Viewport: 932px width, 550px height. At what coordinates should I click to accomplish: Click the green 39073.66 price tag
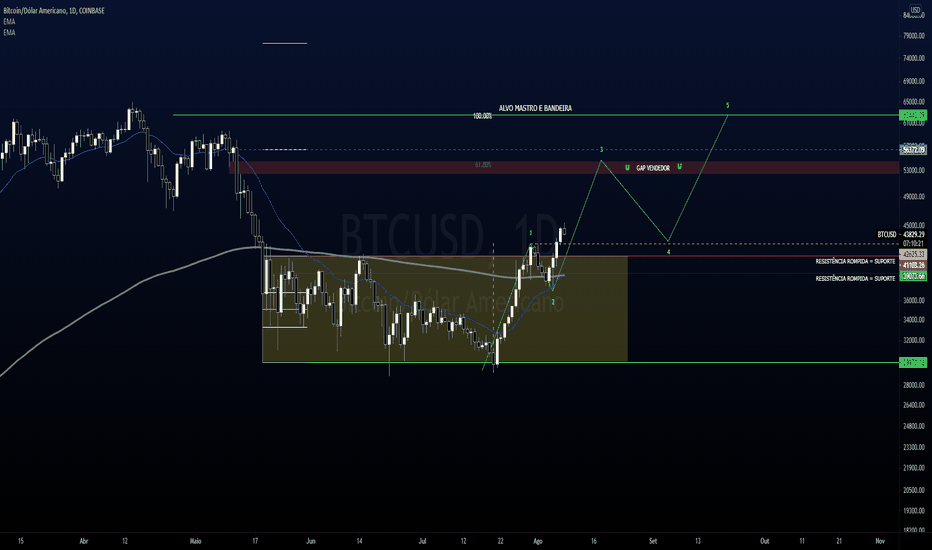tap(913, 276)
